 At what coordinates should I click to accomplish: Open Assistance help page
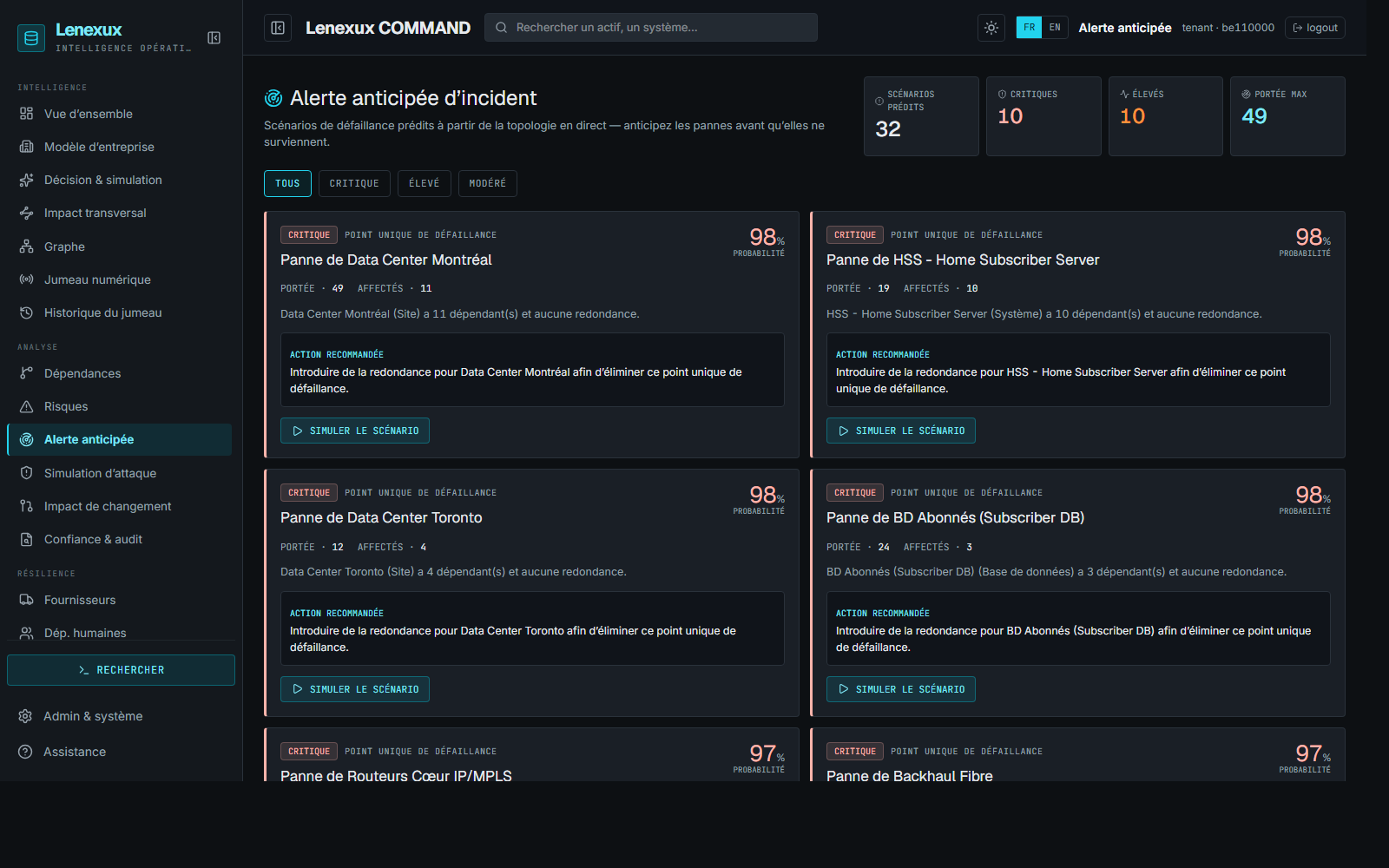tap(120, 752)
